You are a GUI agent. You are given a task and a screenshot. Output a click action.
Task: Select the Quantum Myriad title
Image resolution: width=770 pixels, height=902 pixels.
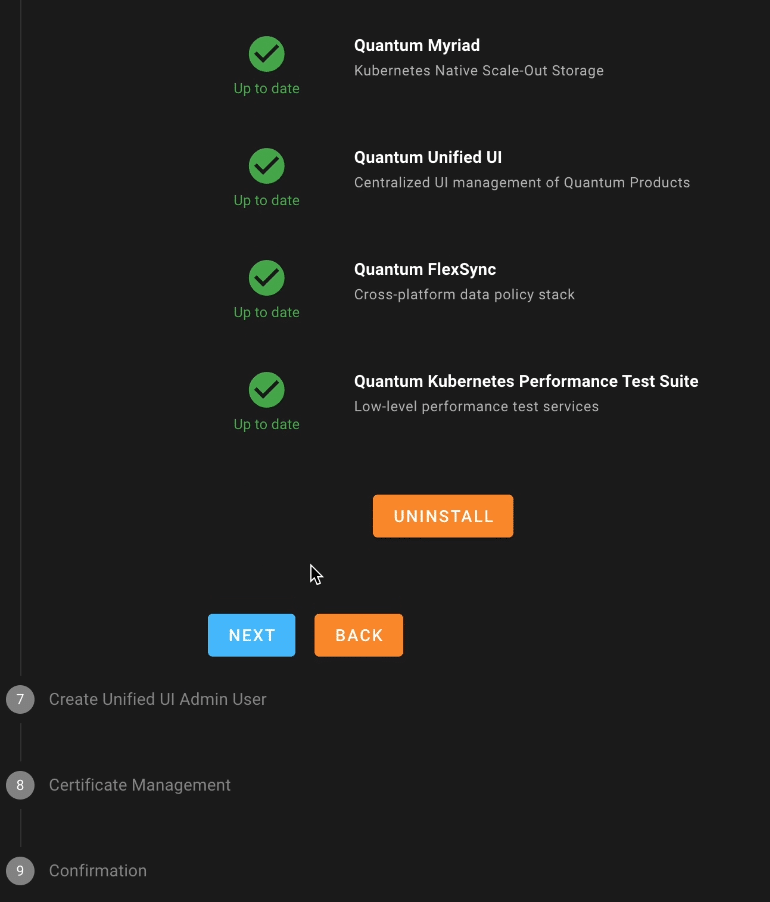[x=417, y=45]
